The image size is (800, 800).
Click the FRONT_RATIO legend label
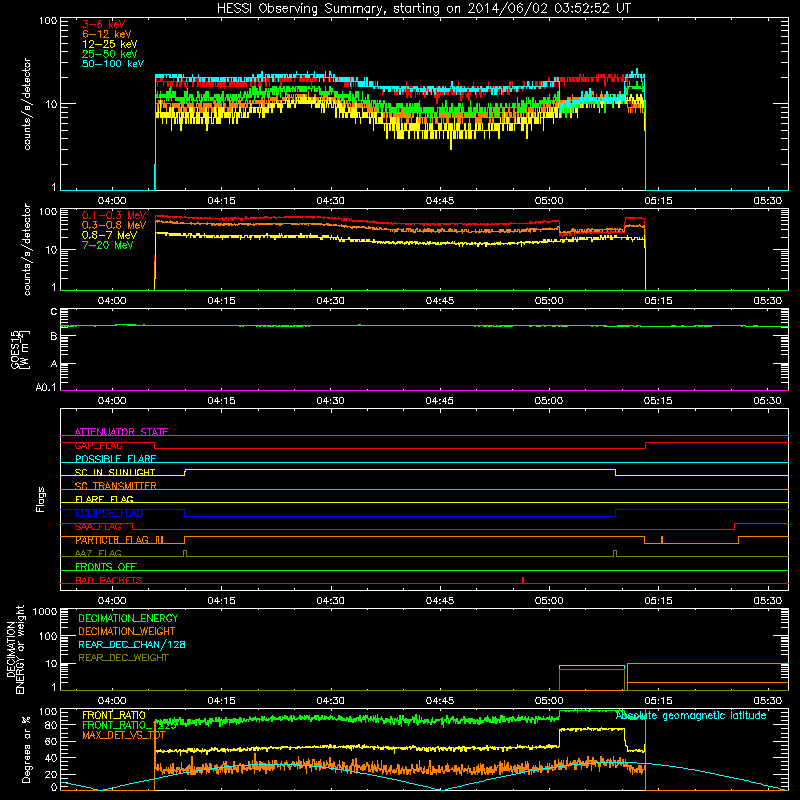[114, 715]
